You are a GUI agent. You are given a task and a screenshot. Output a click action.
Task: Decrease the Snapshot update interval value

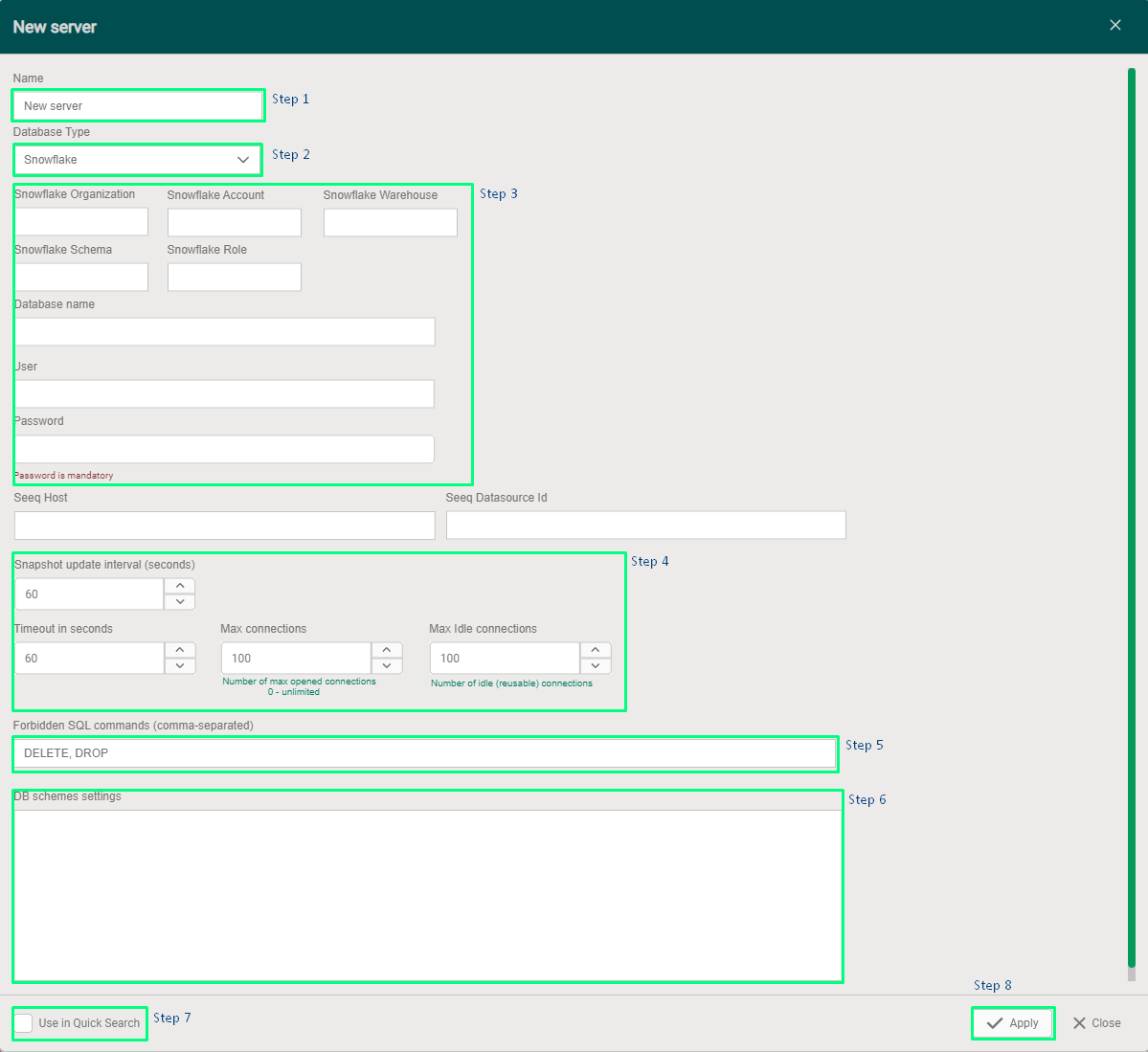[x=180, y=602]
